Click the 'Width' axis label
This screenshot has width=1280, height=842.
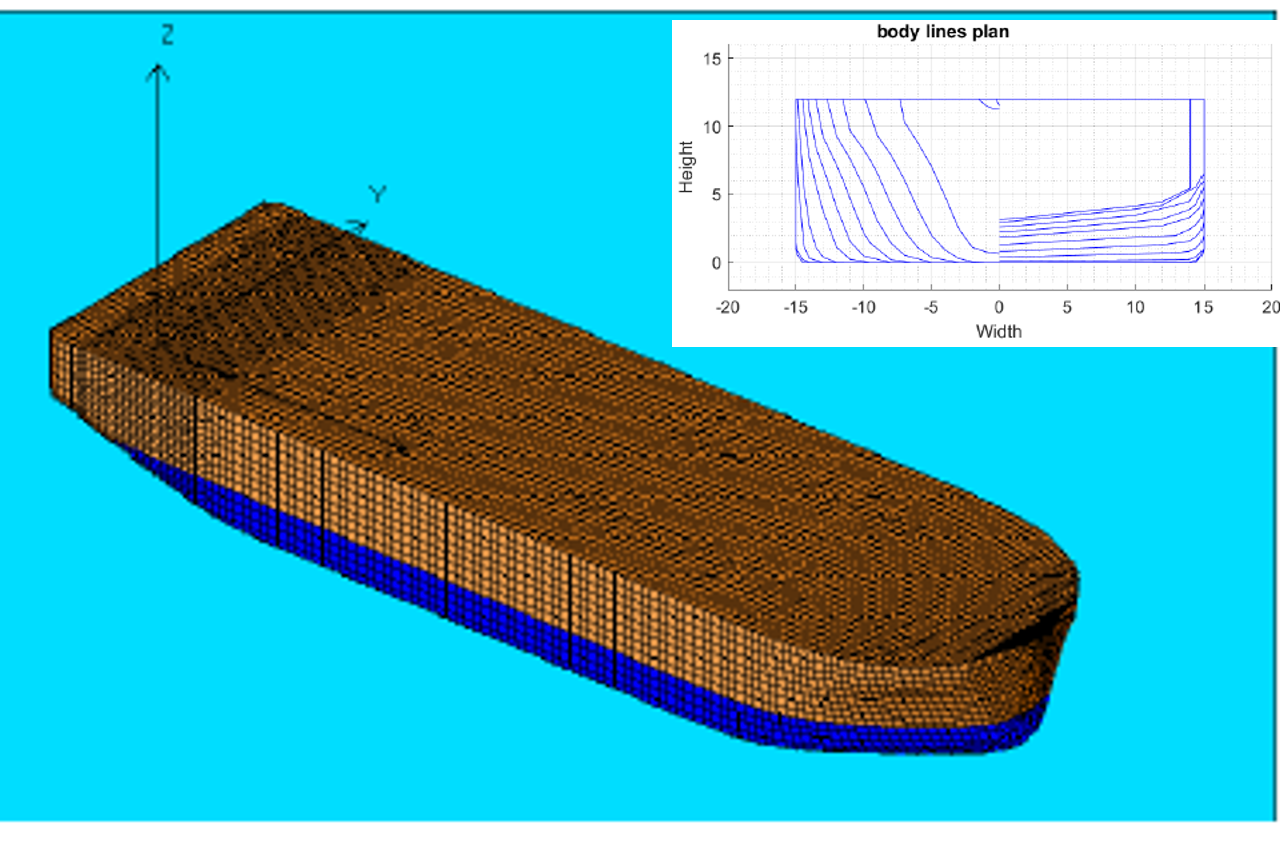(x=999, y=331)
